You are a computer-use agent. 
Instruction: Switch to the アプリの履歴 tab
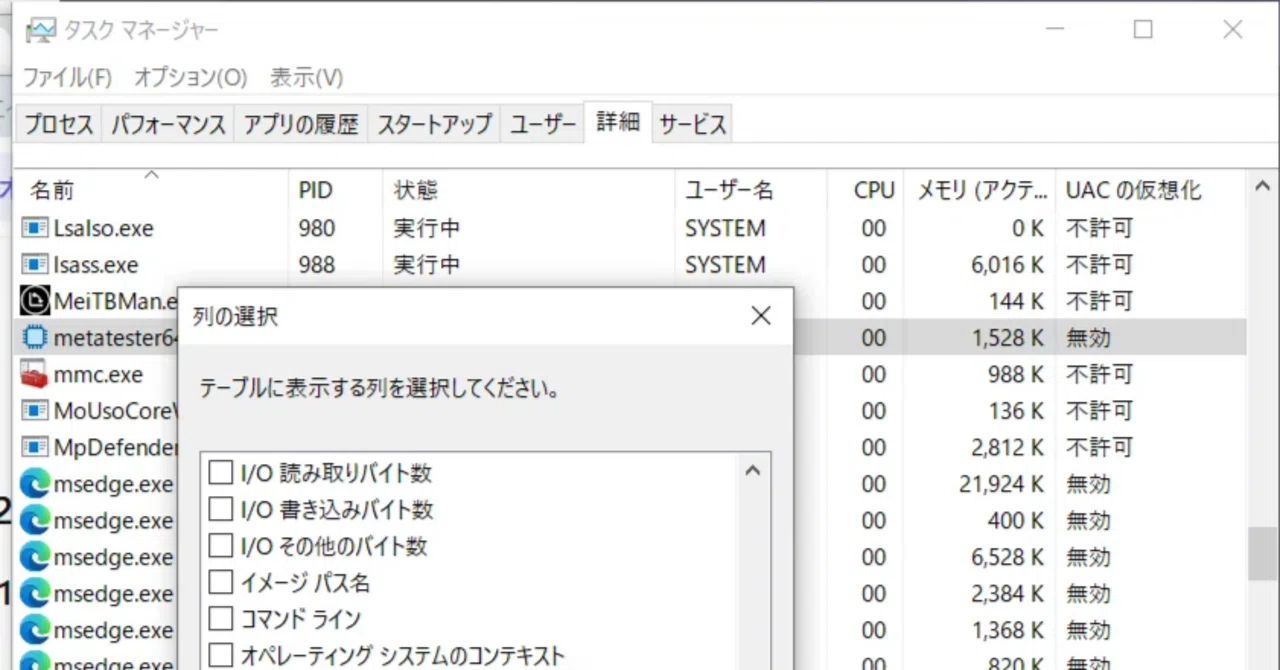pos(301,125)
